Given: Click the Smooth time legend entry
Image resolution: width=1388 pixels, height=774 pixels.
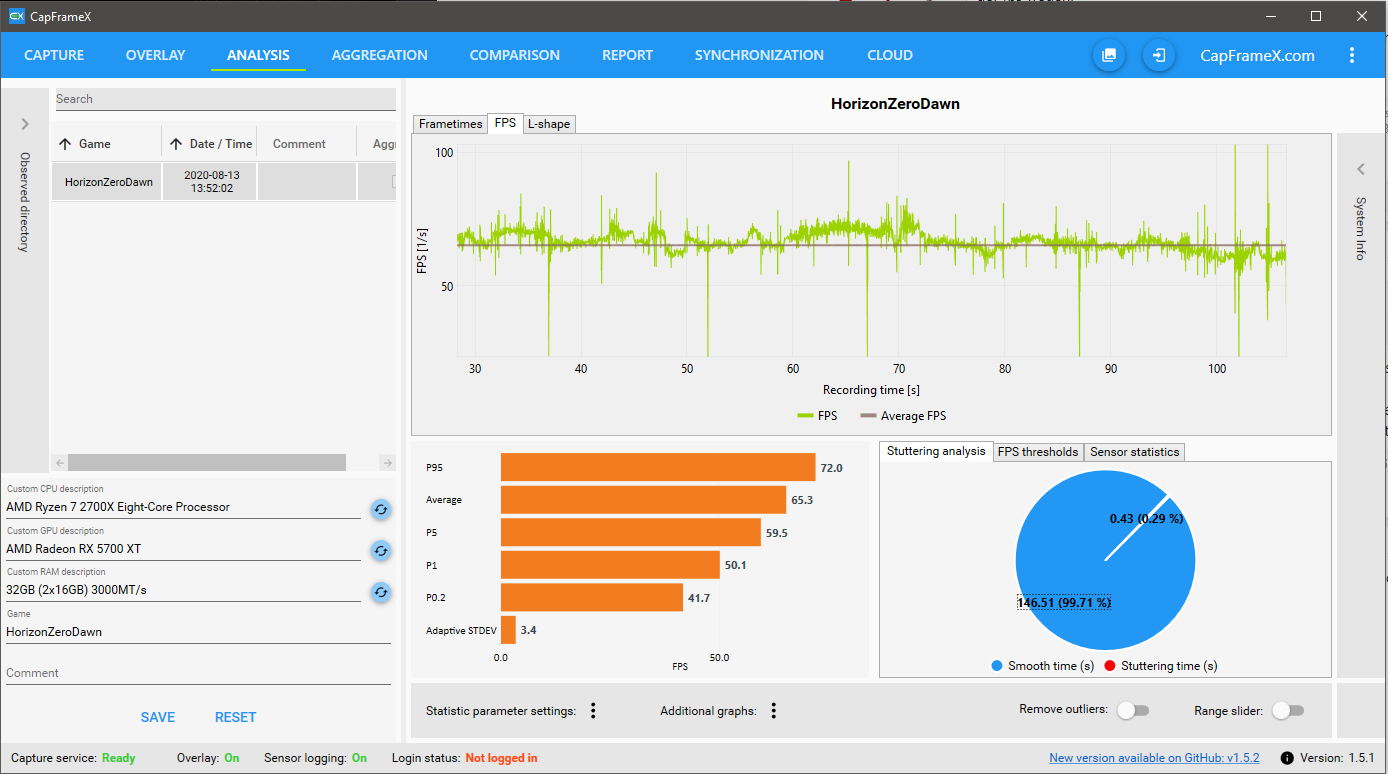Looking at the screenshot, I should (x=1042, y=666).
